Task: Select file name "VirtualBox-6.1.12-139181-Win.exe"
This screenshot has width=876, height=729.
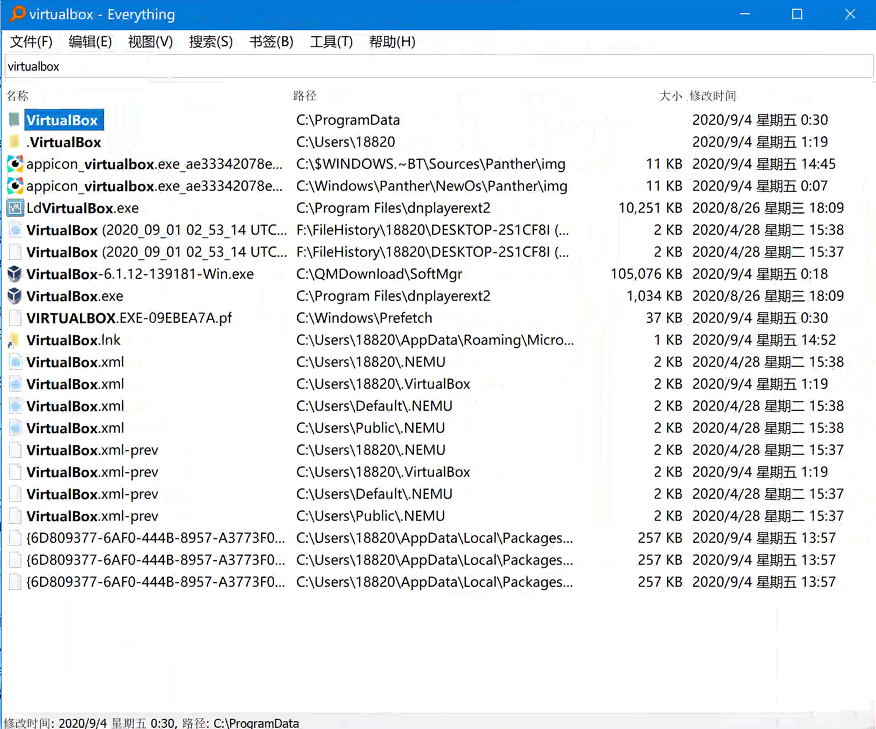Action: [140, 274]
